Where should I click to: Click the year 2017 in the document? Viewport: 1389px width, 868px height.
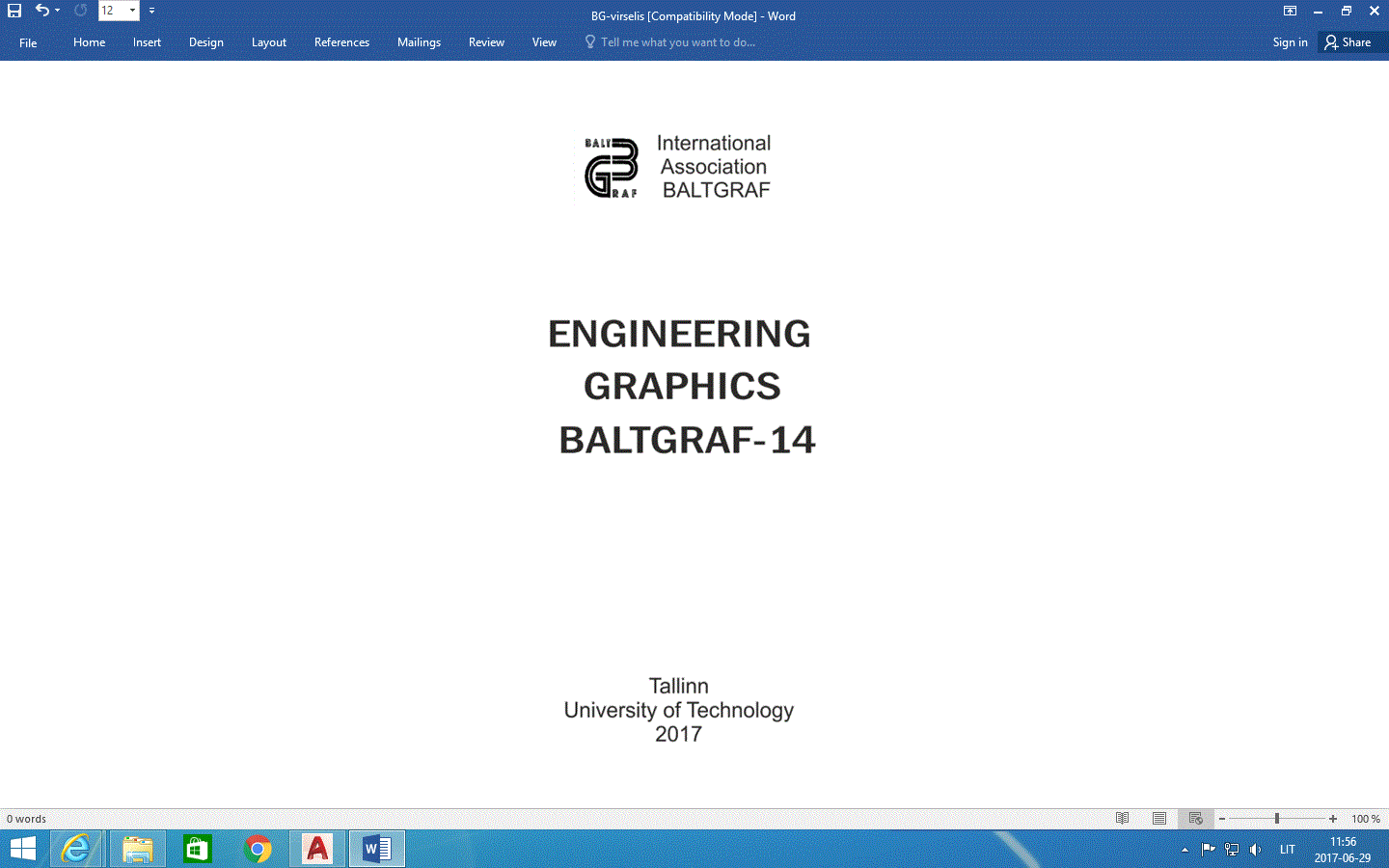(x=679, y=734)
